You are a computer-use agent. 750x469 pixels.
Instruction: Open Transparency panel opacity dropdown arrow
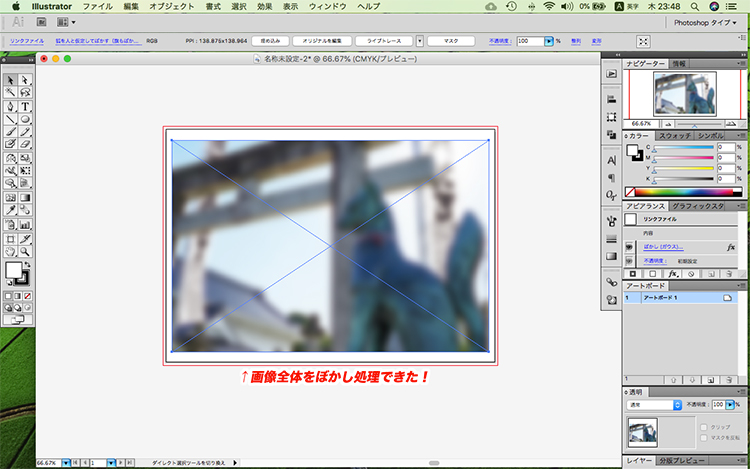[x=730, y=404]
